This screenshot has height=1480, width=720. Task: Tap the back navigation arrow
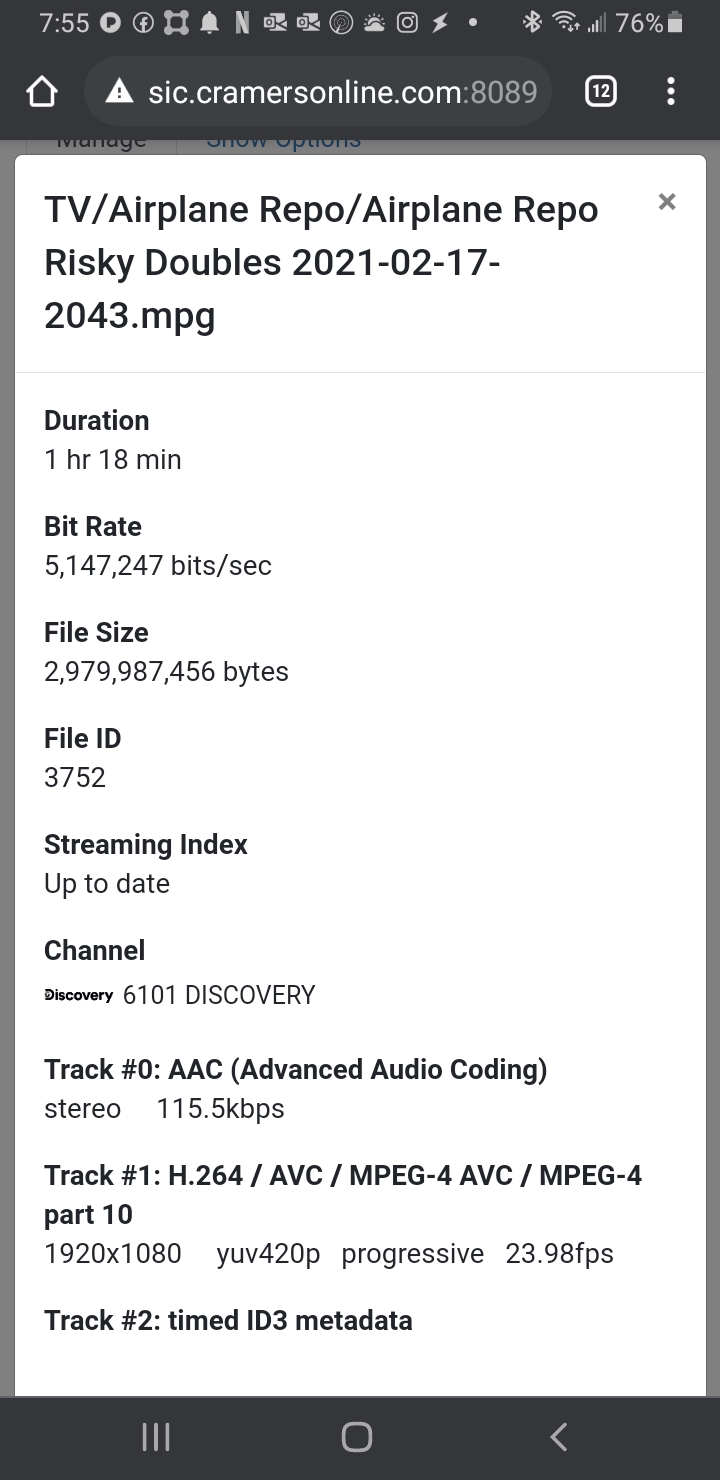point(558,1437)
